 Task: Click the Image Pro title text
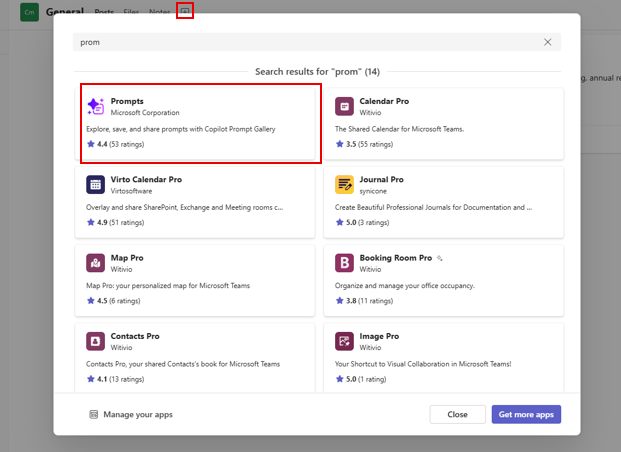379,336
